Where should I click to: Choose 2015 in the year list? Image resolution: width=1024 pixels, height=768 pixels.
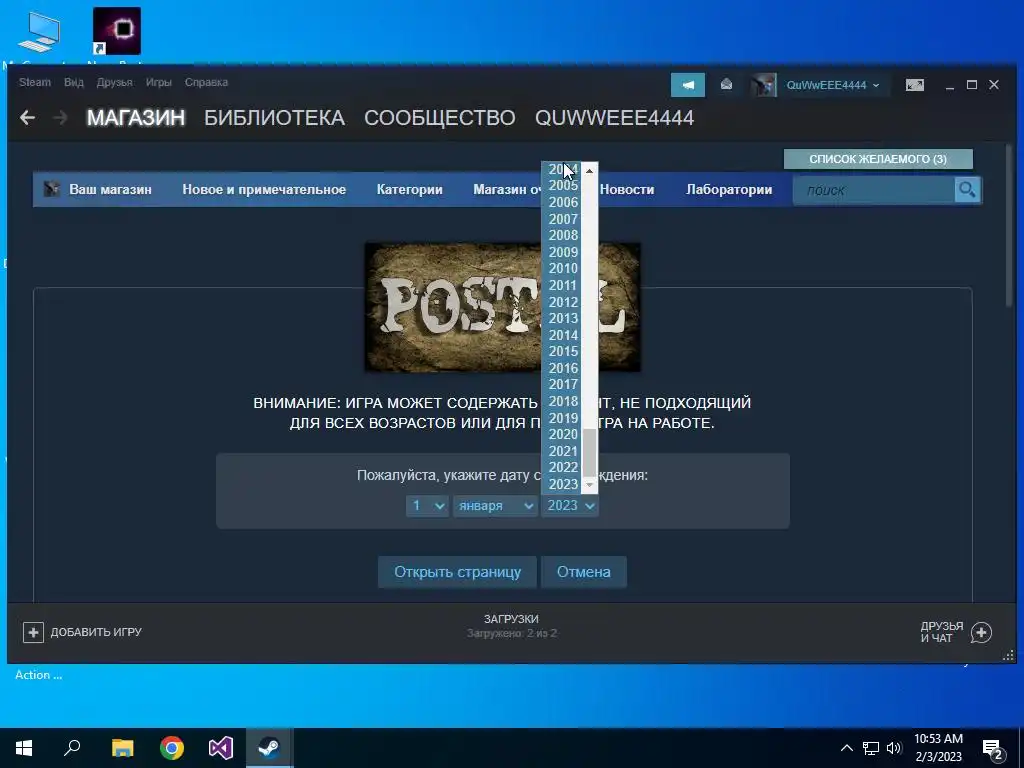[x=562, y=351]
